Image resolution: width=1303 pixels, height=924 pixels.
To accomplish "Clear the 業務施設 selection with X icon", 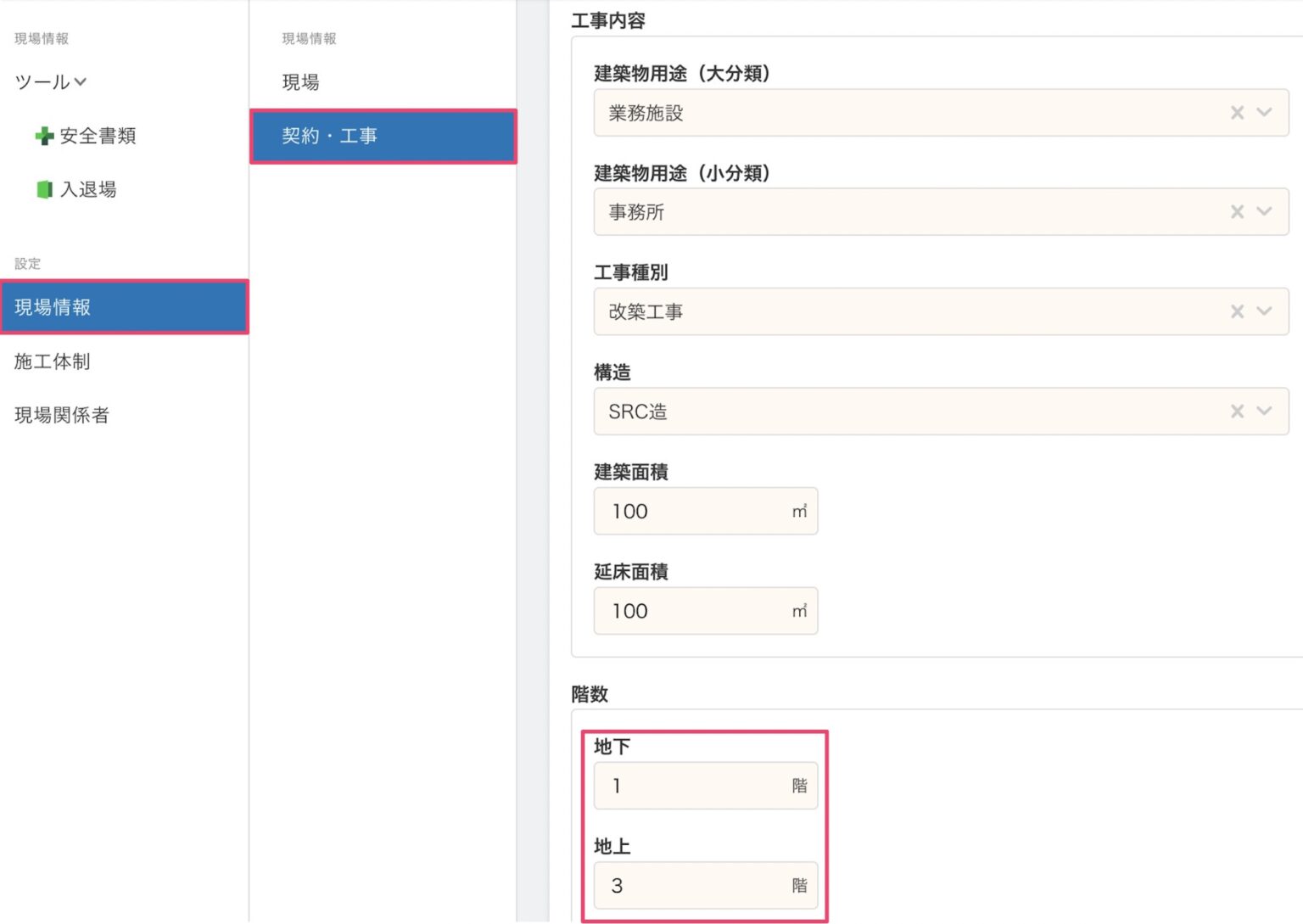I will tap(1237, 113).
